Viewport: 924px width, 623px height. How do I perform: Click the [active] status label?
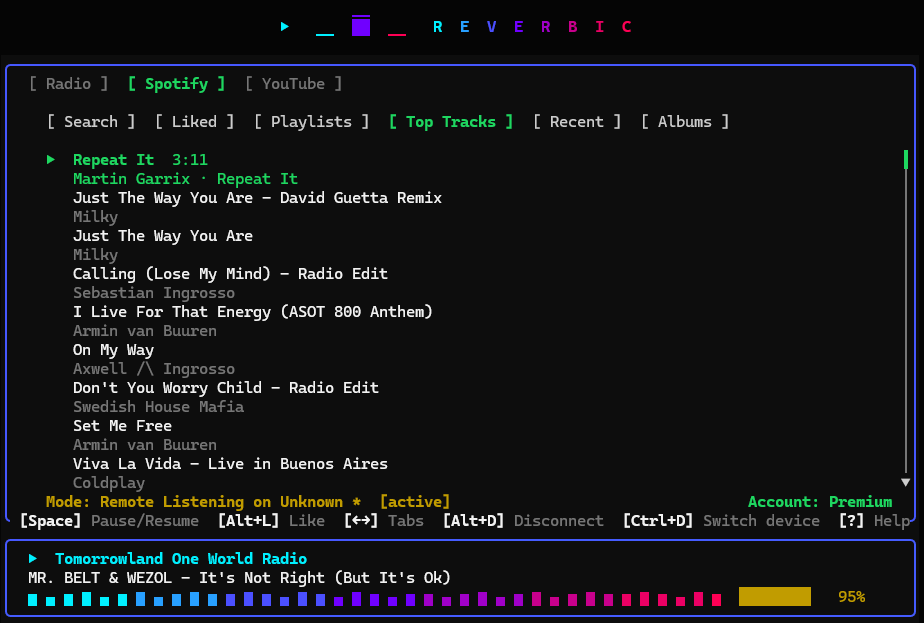click(415, 502)
